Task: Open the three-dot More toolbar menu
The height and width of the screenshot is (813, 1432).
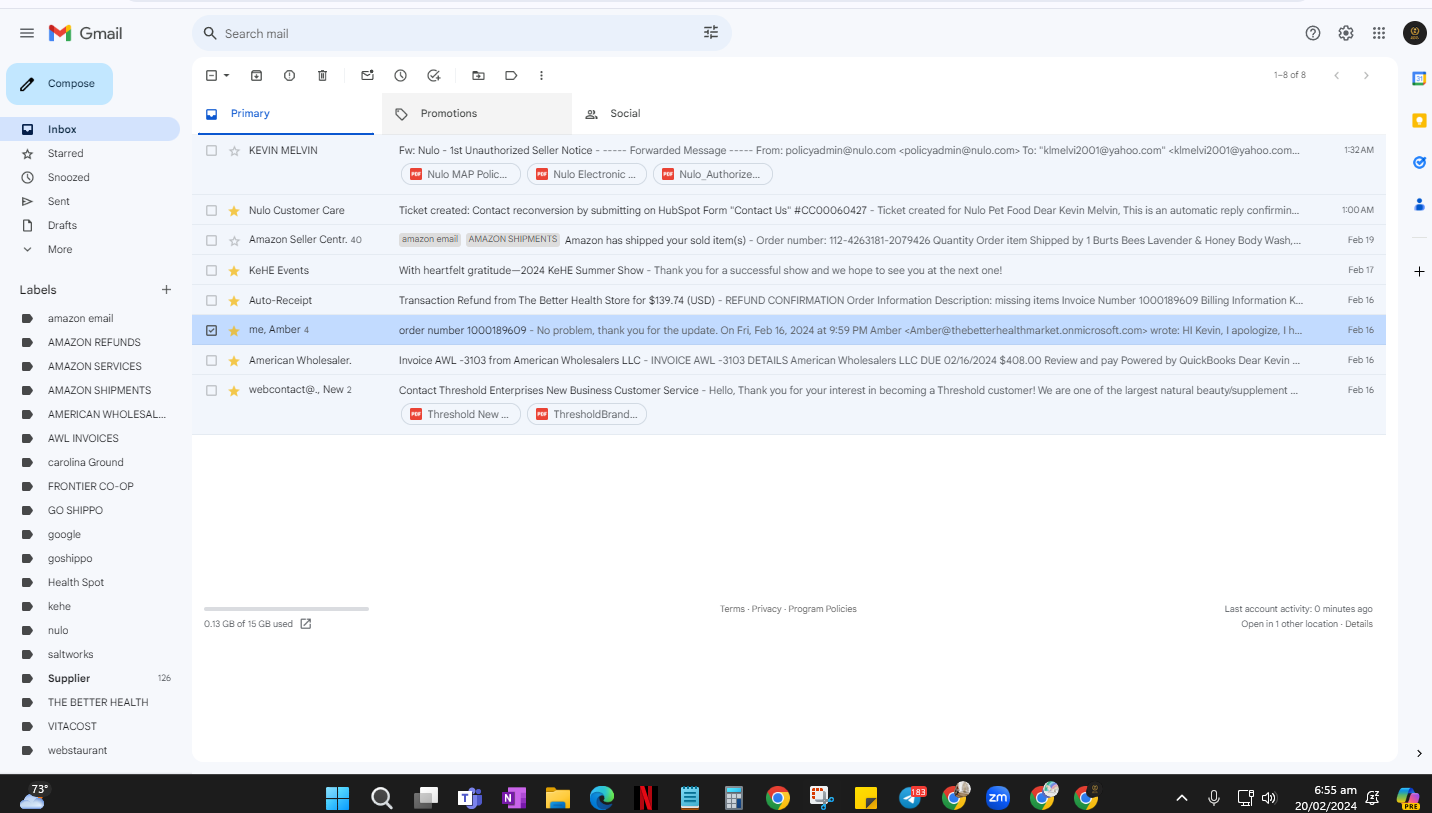Action: pos(541,75)
